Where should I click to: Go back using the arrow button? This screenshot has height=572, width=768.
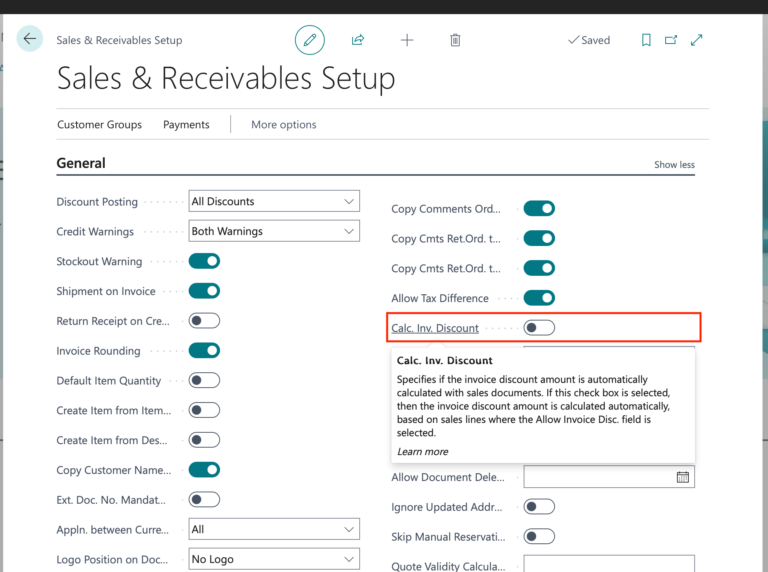point(29,38)
